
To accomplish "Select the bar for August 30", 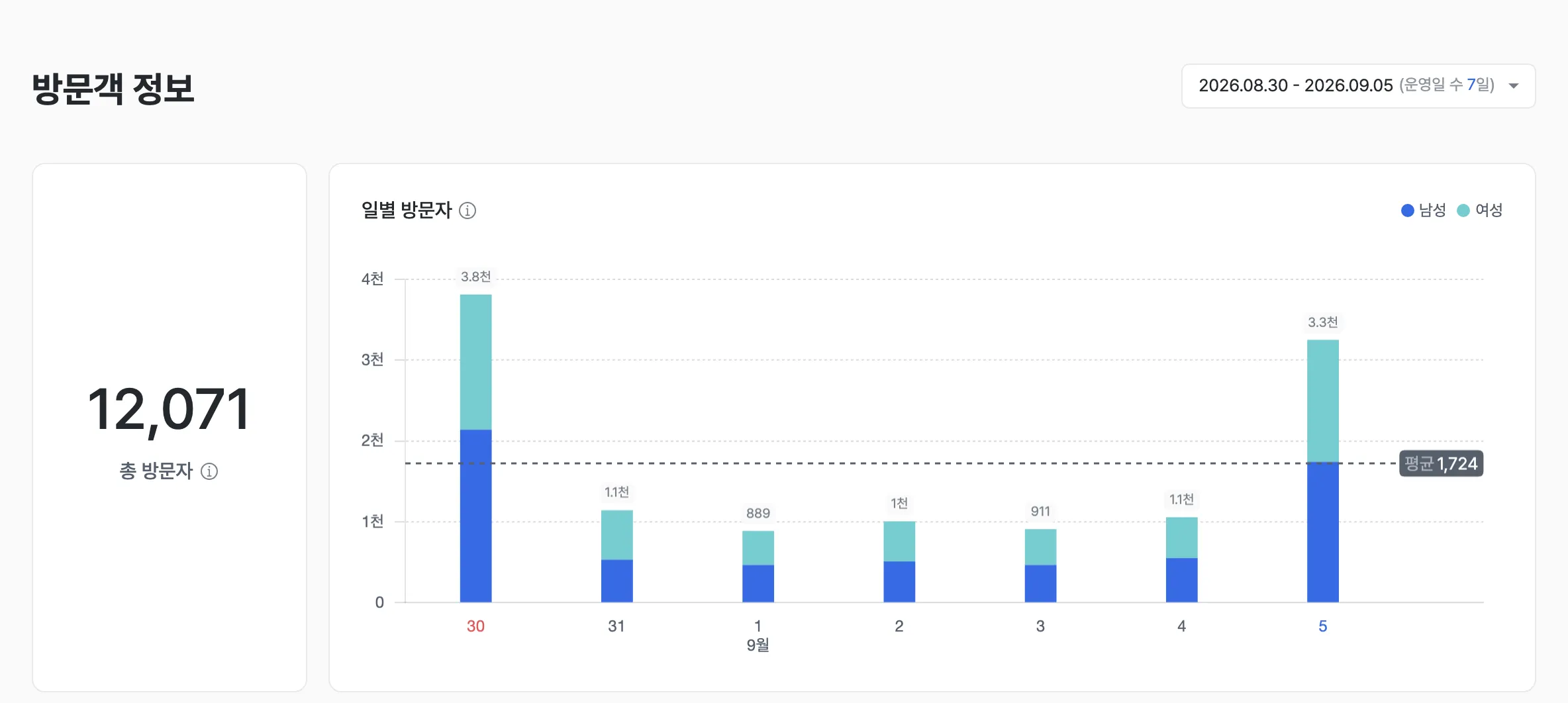I will click(x=476, y=448).
